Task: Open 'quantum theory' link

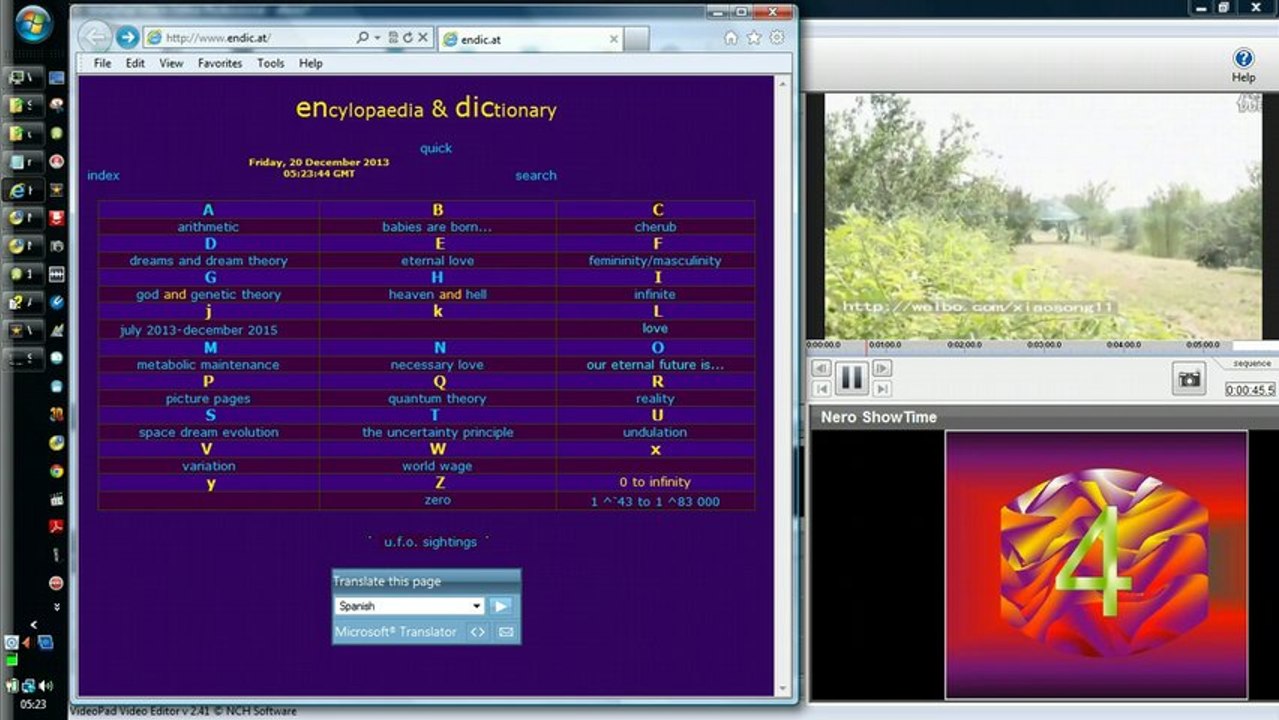Action: [437, 399]
